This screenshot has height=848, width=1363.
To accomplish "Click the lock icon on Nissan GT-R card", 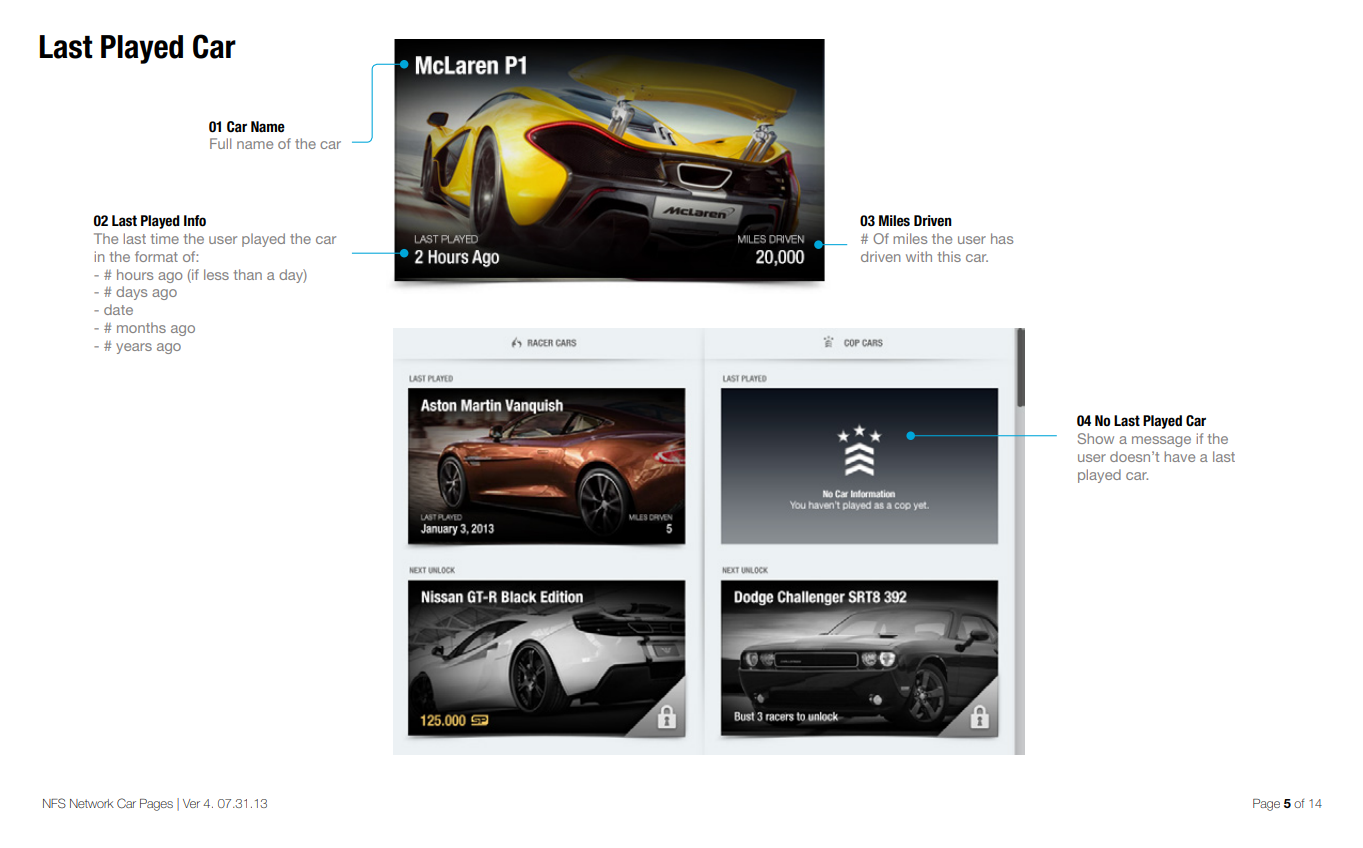I will [x=667, y=717].
